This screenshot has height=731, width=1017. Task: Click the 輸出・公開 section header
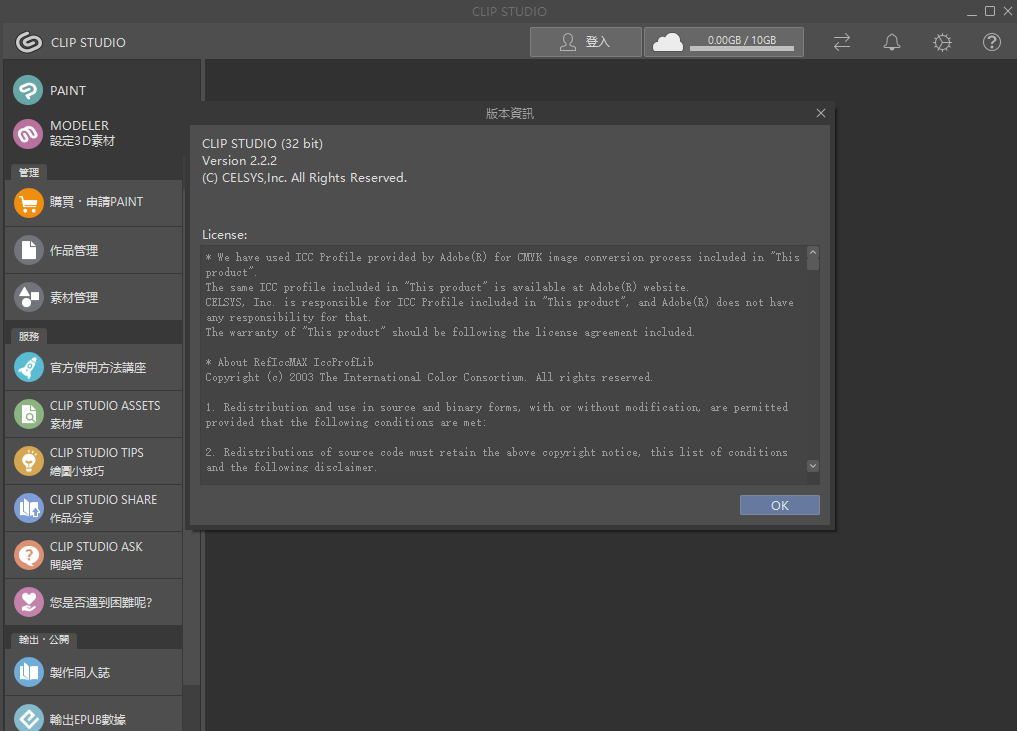(44, 640)
